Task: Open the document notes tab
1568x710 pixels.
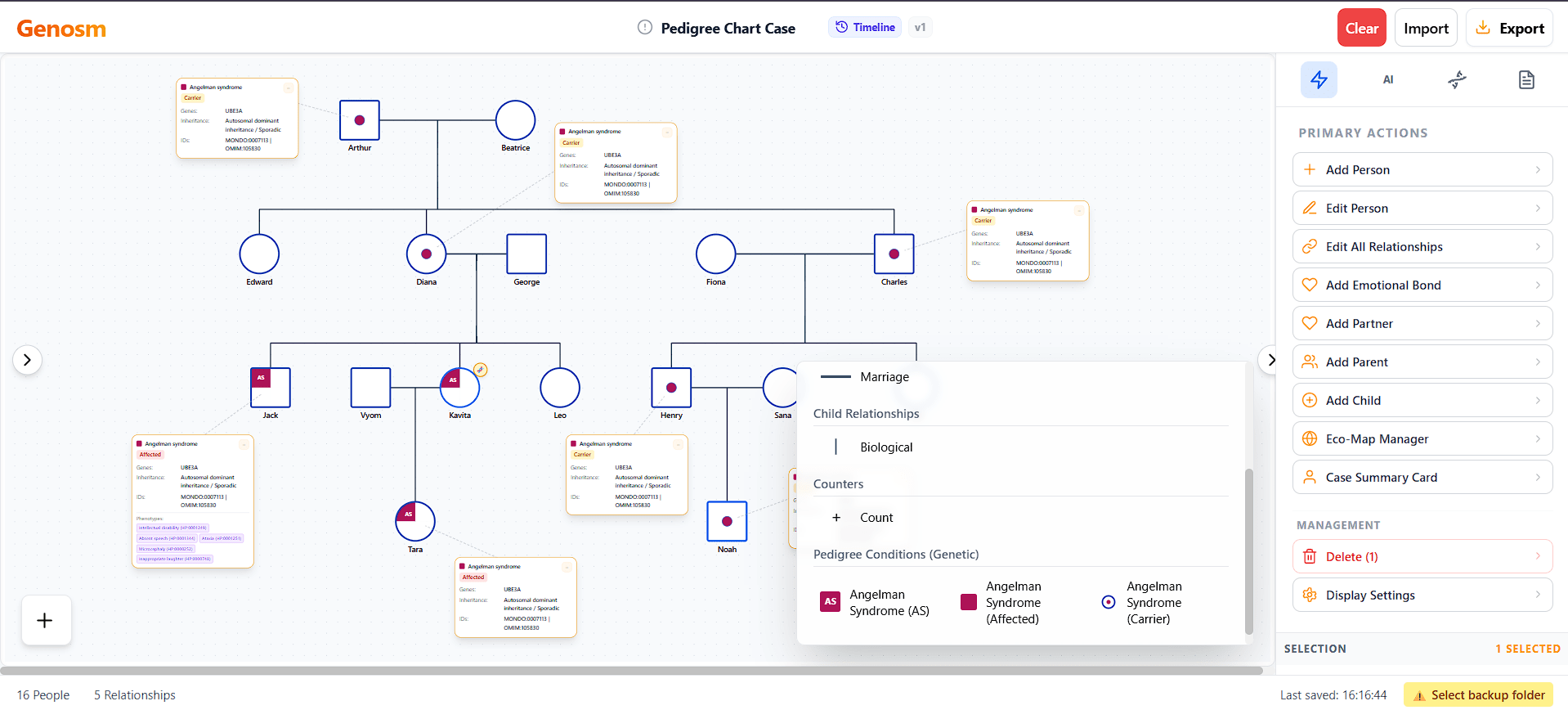Action: [x=1526, y=79]
